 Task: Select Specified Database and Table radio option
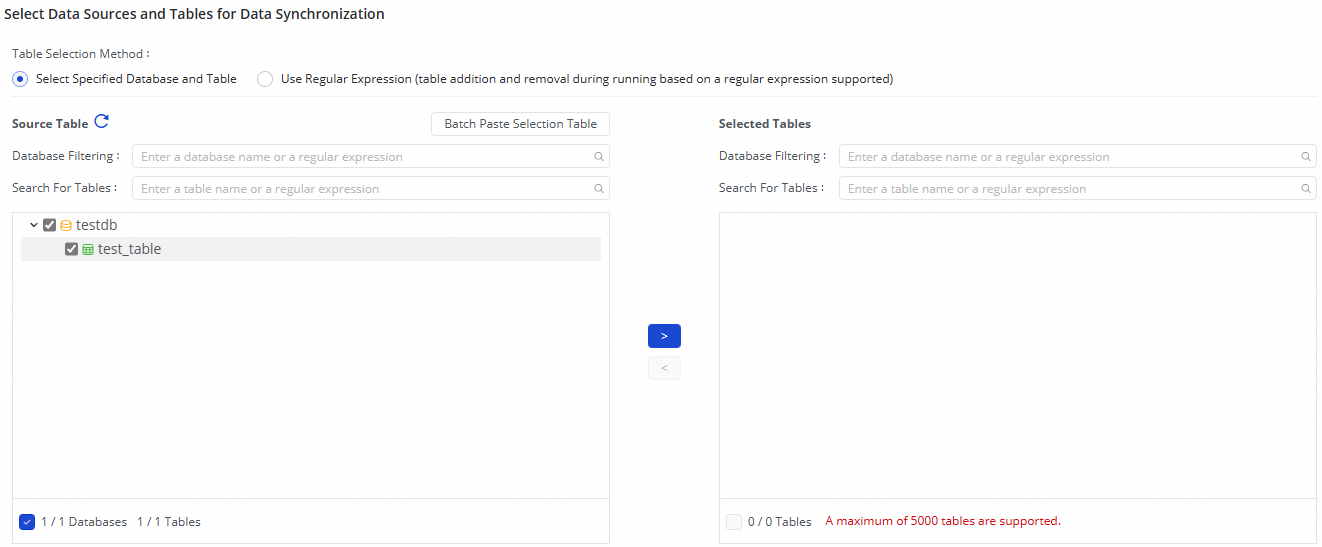pyautogui.click(x=20, y=79)
